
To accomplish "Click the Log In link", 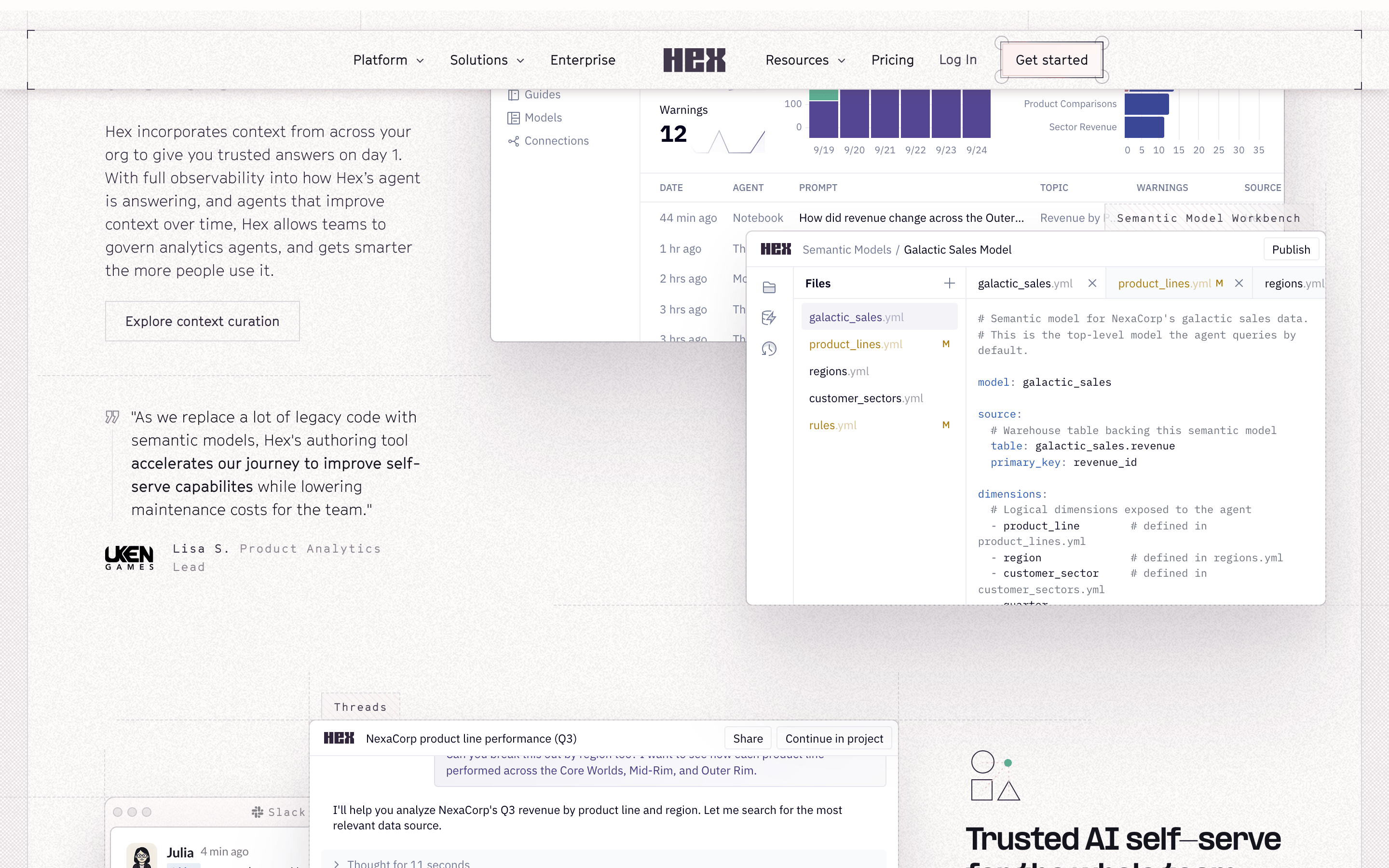I will 957,60.
